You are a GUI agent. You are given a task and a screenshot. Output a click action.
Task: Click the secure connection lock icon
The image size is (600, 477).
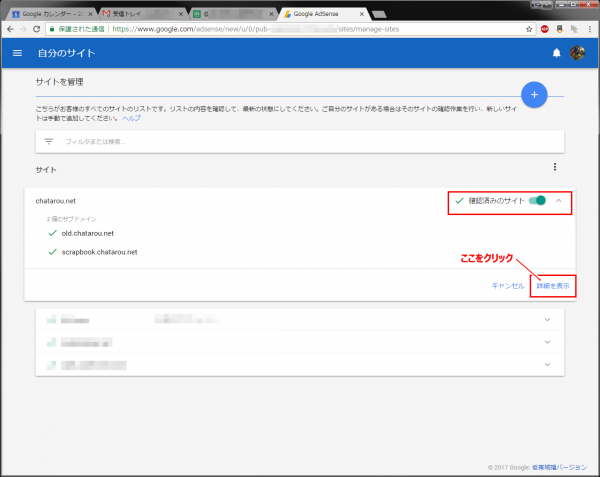click(x=52, y=29)
